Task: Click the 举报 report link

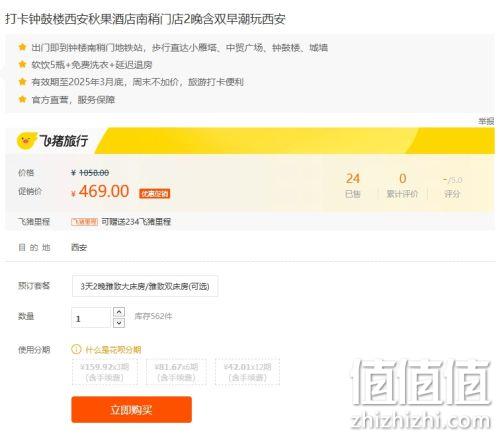Action: coord(486,122)
